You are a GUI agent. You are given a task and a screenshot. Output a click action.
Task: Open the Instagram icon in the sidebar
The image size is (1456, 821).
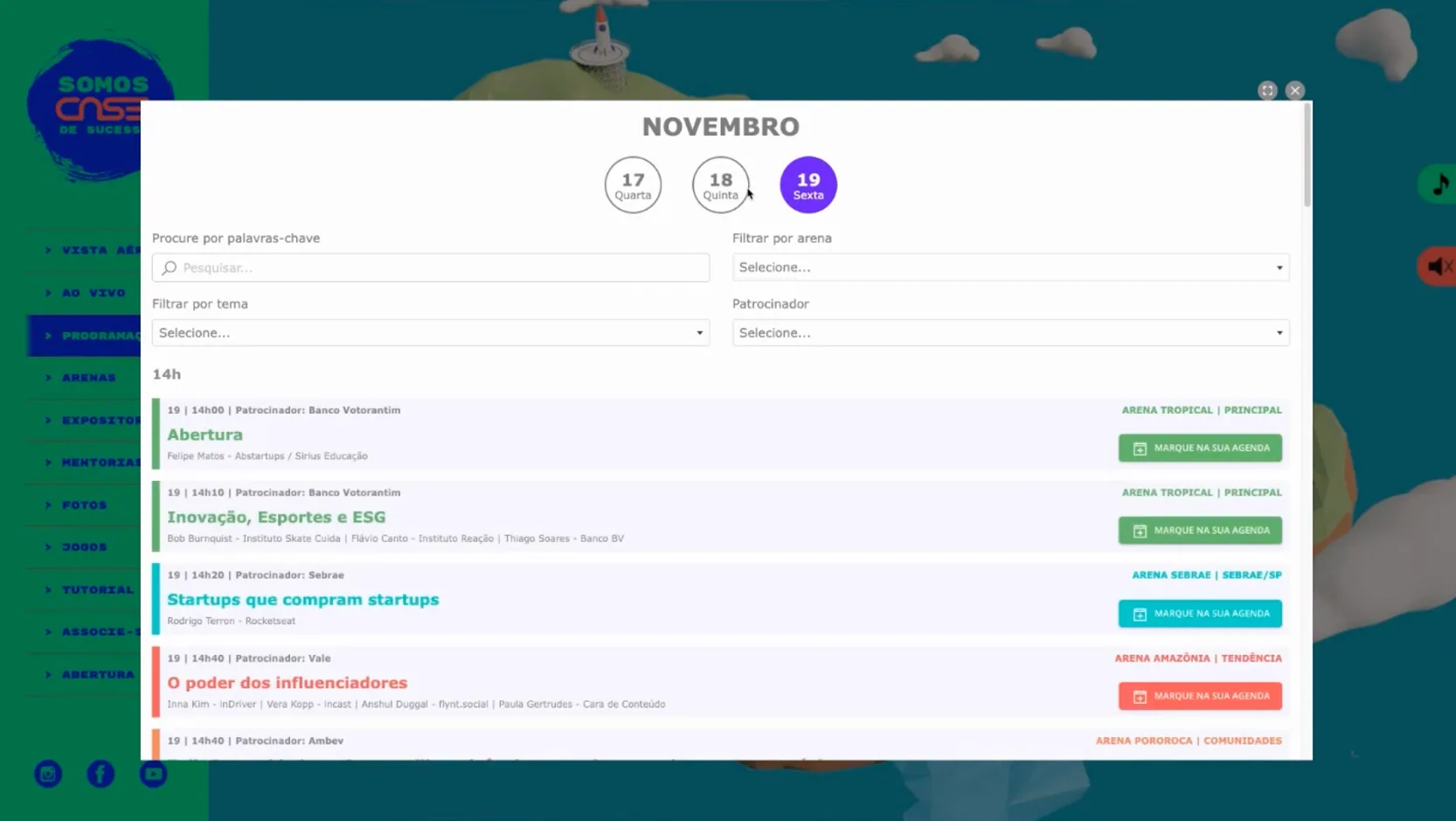click(48, 774)
